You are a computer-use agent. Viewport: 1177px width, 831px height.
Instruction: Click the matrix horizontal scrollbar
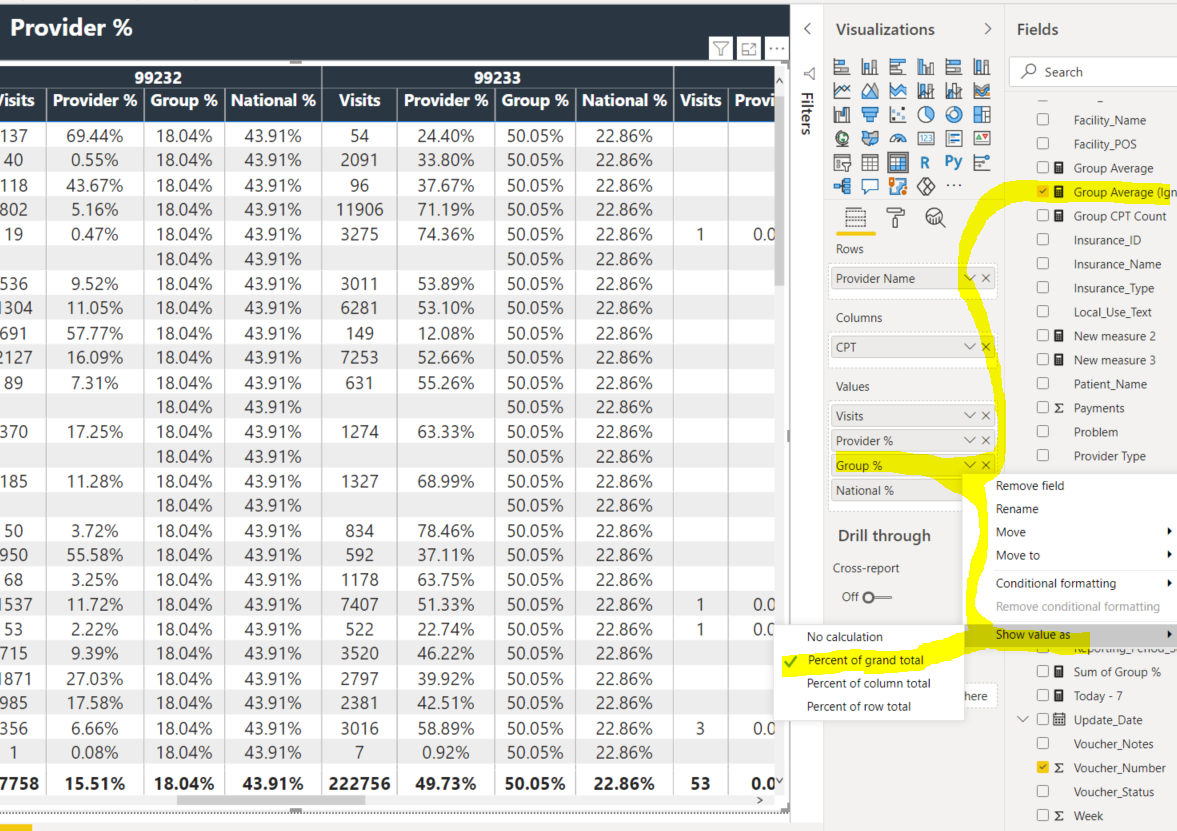[x=271, y=800]
